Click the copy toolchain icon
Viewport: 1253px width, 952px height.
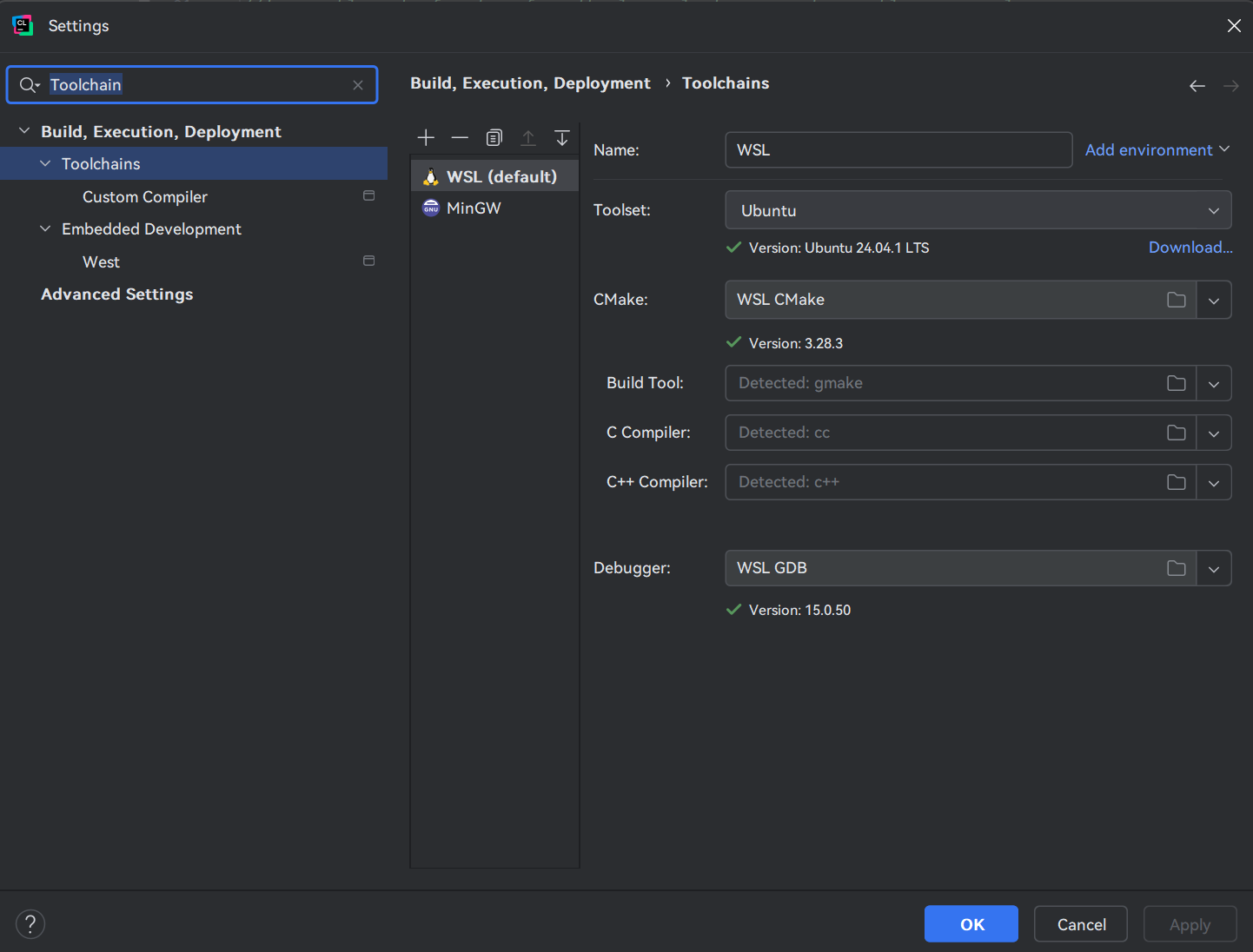point(494,138)
